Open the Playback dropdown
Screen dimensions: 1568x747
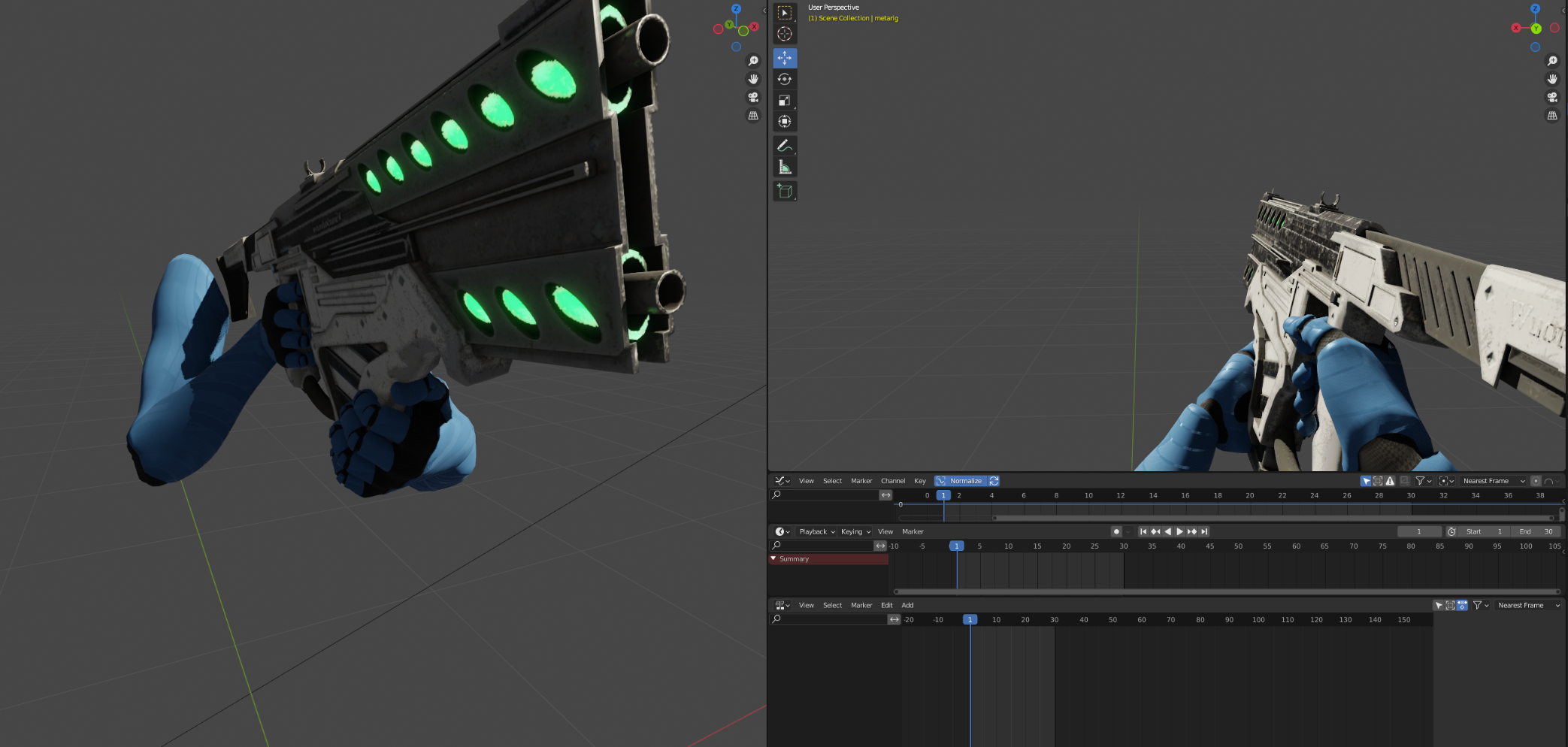[x=816, y=531]
